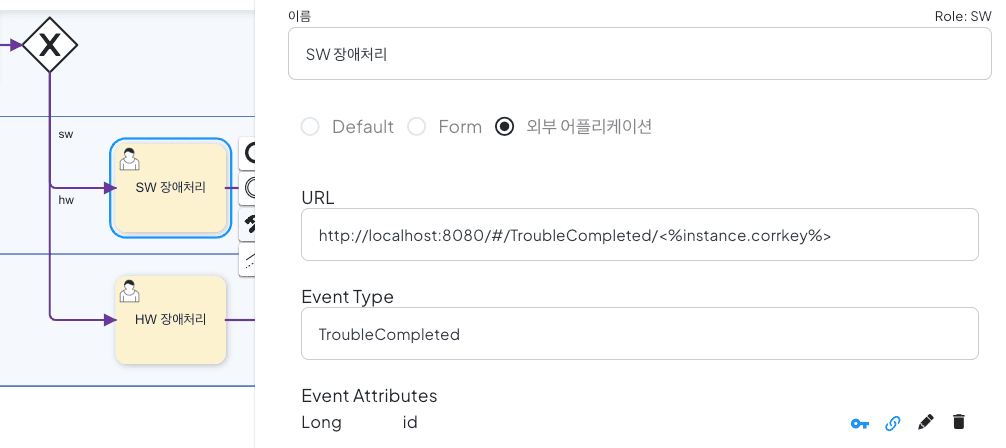Click the URL input field
This screenshot has height=448, width=1006.
(640, 235)
